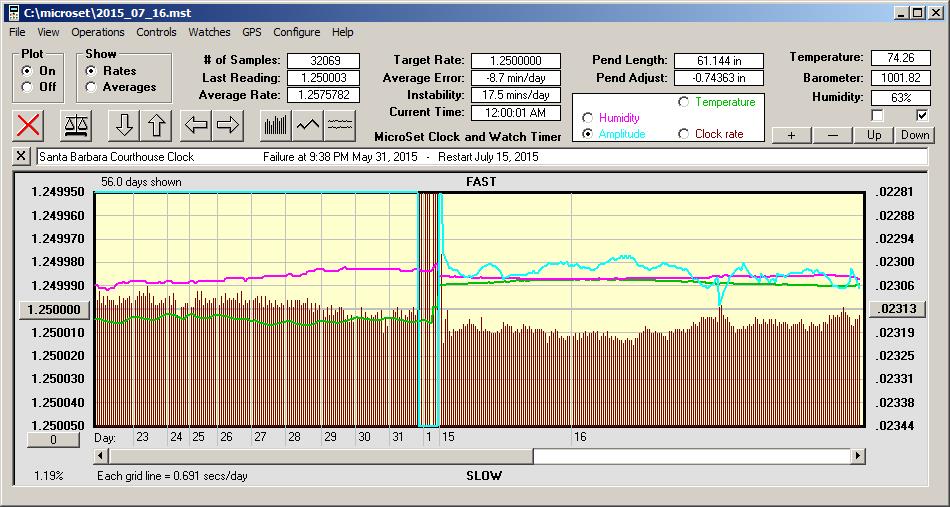Untick the checked box under Humidity value
950x507 pixels.
coord(922,115)
